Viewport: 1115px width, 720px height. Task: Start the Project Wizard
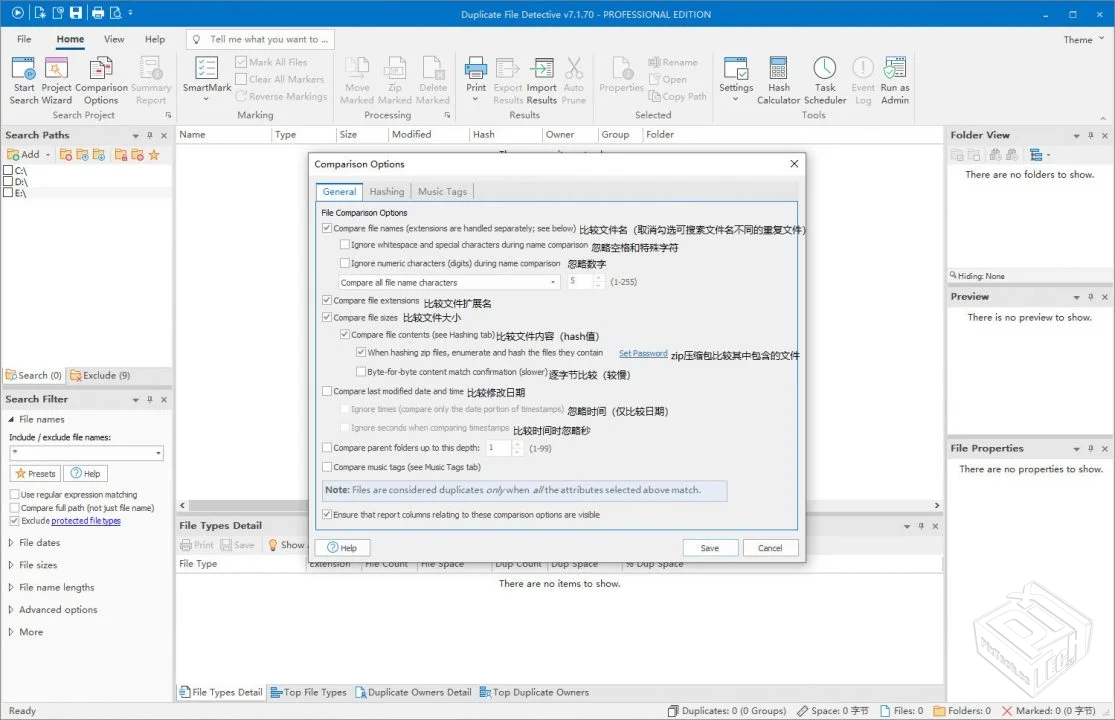(56, 78)
